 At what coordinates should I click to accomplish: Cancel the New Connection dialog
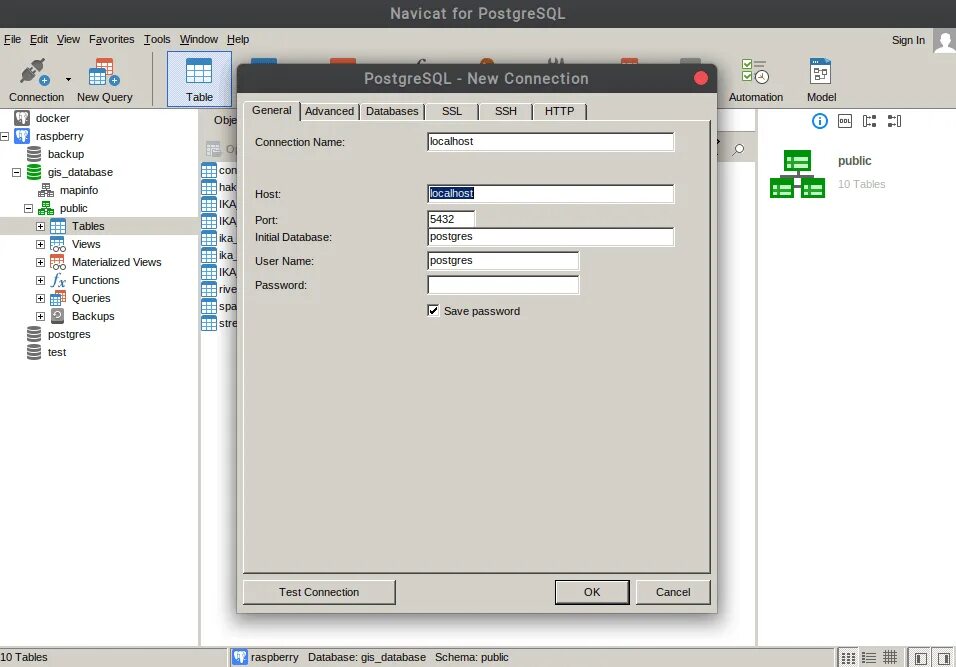[x=672, y=592]
